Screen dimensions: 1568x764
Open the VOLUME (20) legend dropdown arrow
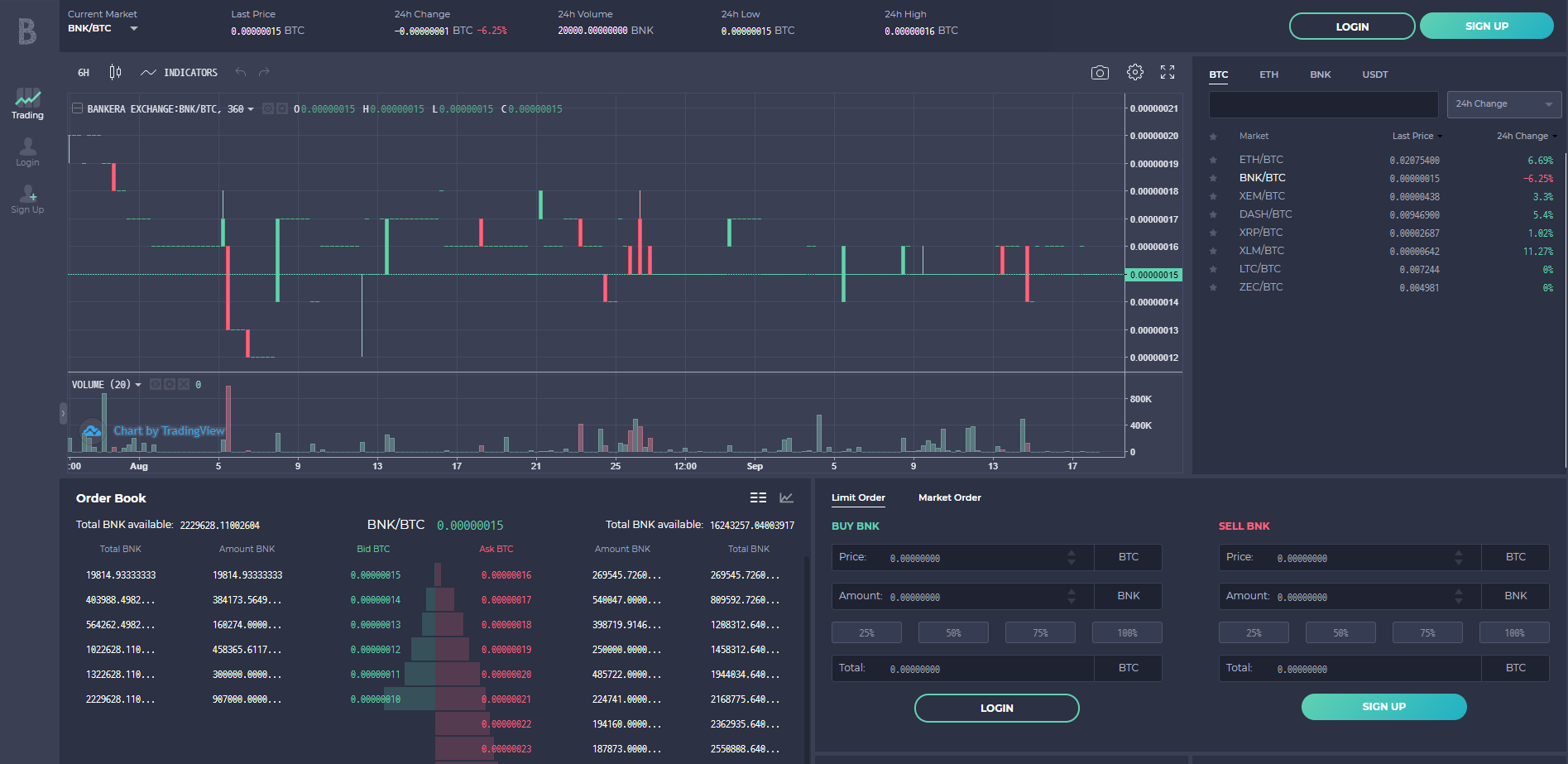pos(138,385)
